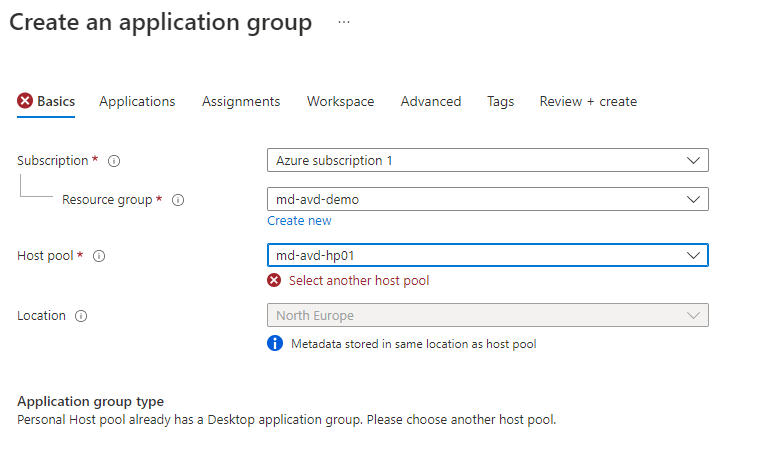This screenshot has width=775, height=467.
Task: Click the Create new resource group link
Action: tap(299, 220)
